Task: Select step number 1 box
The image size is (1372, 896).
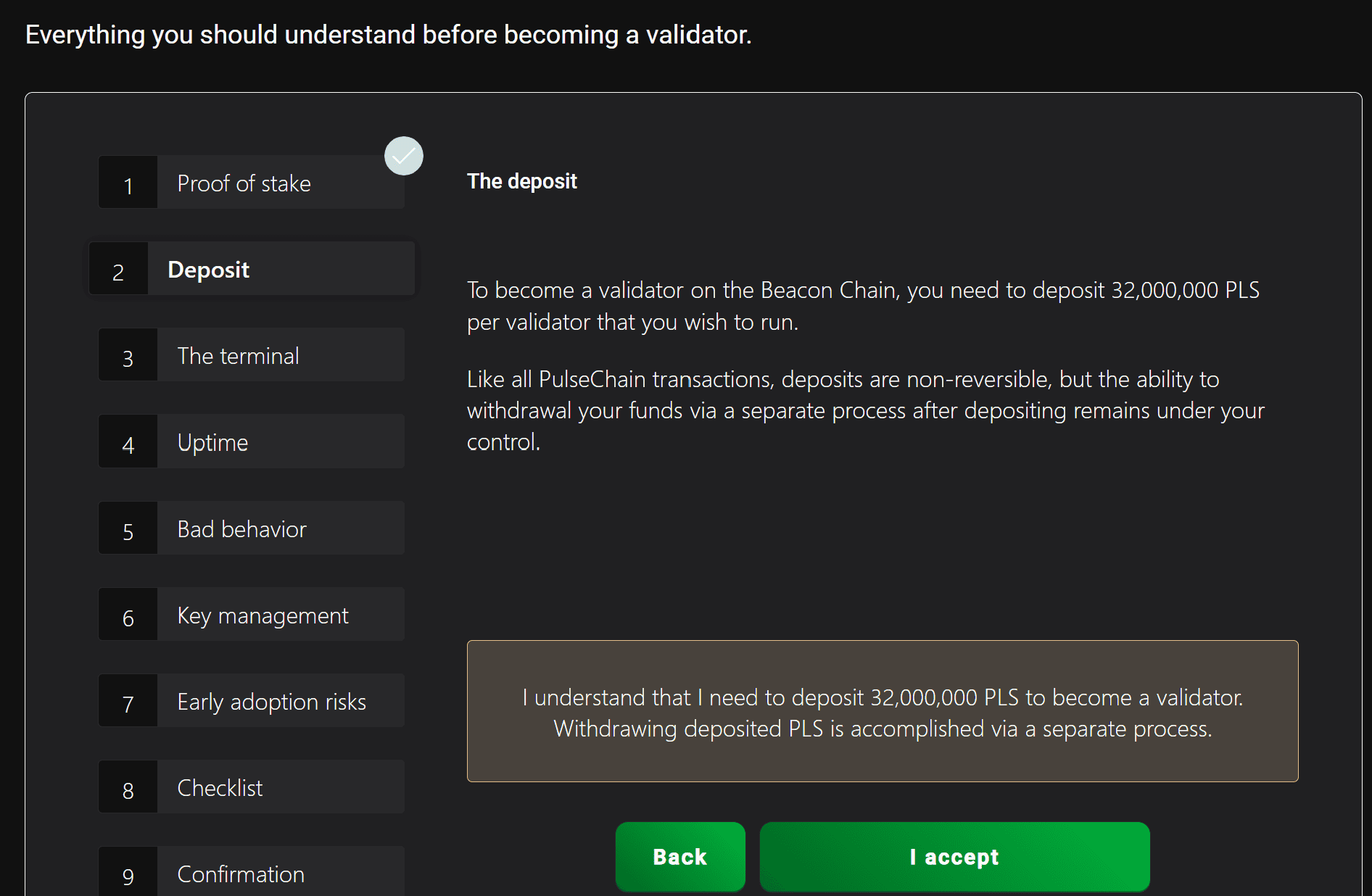Action: coord(128,183)
